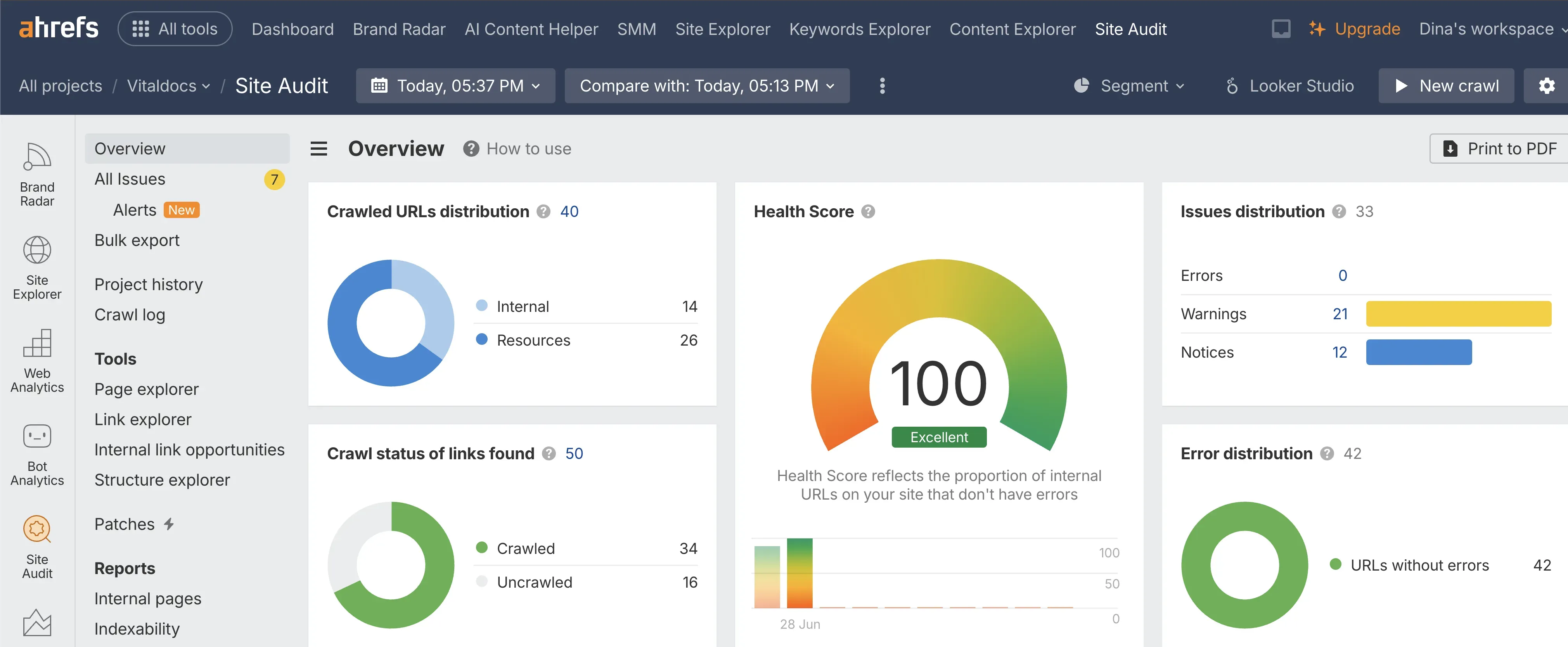The width and height of the screenshot is (1568, 647).
Task: Open the Compare with crawl dropdown
Action: point(707,86)
